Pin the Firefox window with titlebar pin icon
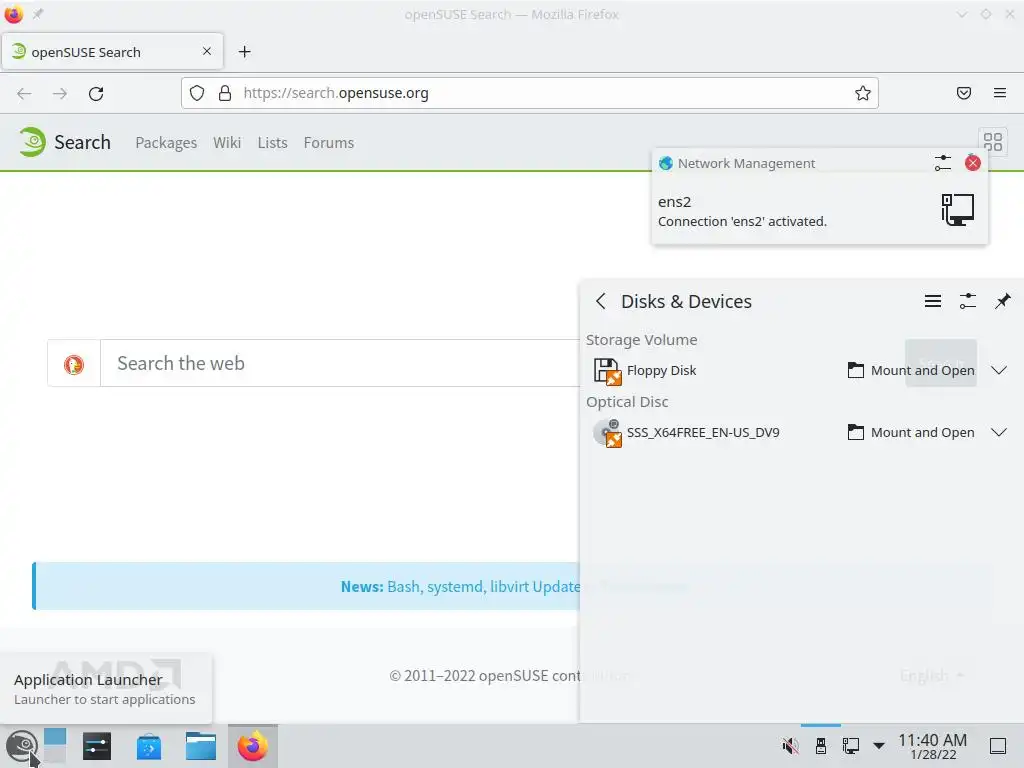This screenshot has width=1024, height=768. coord(38,14)
